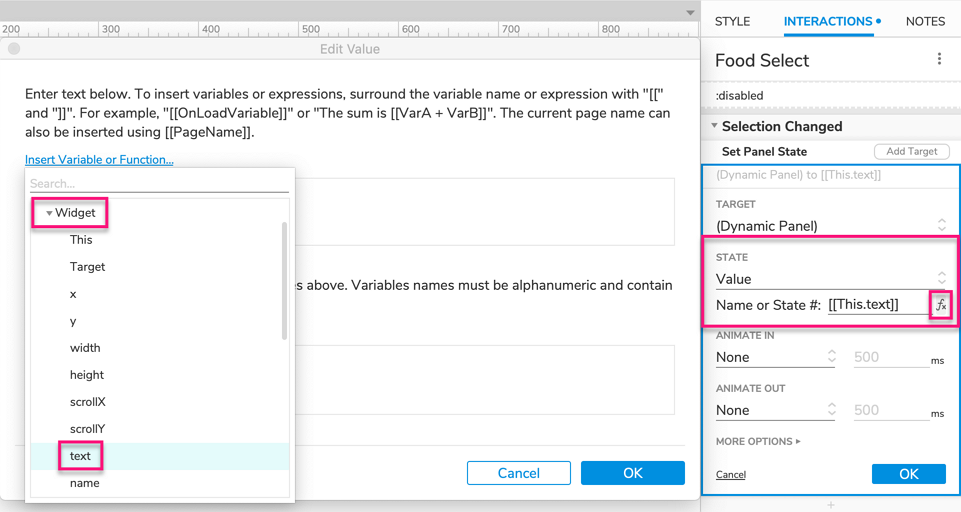Click the fx icon beside Name or State field

(941, 306)
